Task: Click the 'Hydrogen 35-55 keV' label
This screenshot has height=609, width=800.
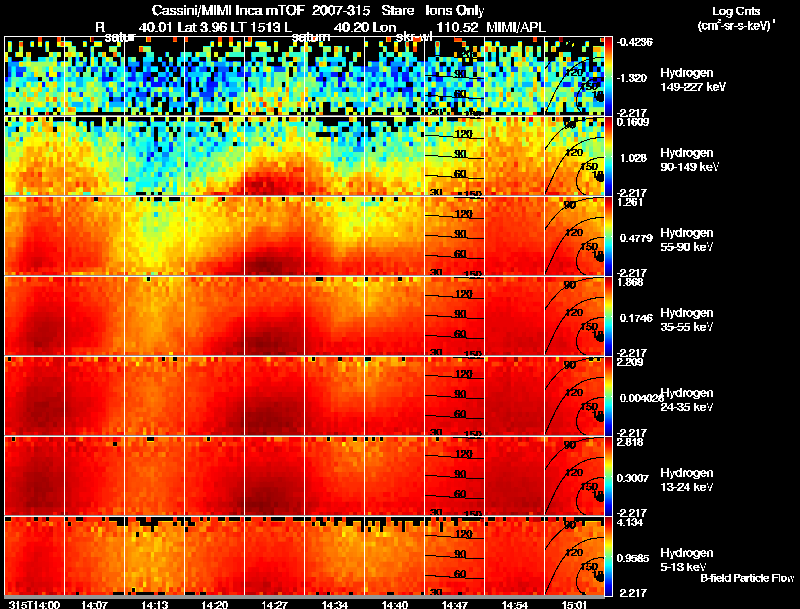Action: point(687,320)
